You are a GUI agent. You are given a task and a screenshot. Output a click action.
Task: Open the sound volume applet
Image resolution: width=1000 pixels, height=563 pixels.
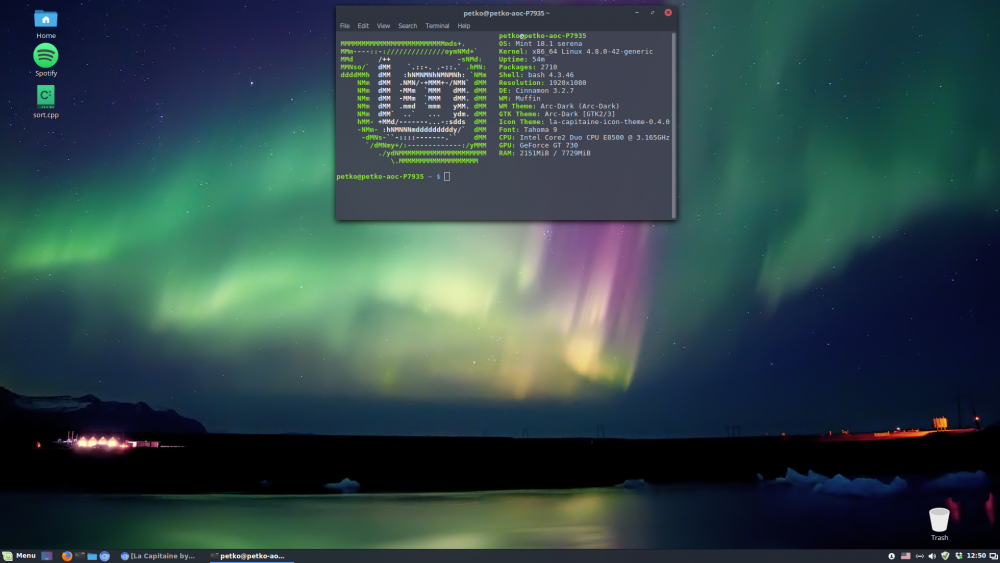click(932, 556)
